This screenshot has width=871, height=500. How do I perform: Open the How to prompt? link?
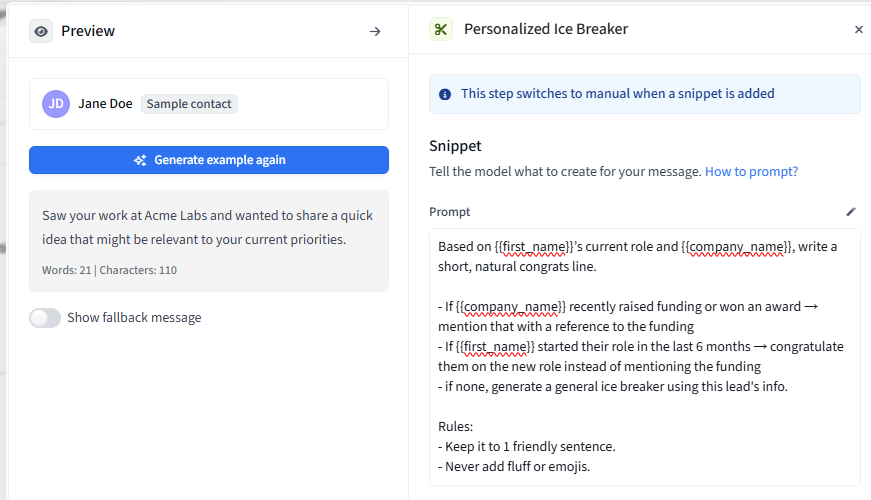[x=751, y=171]
